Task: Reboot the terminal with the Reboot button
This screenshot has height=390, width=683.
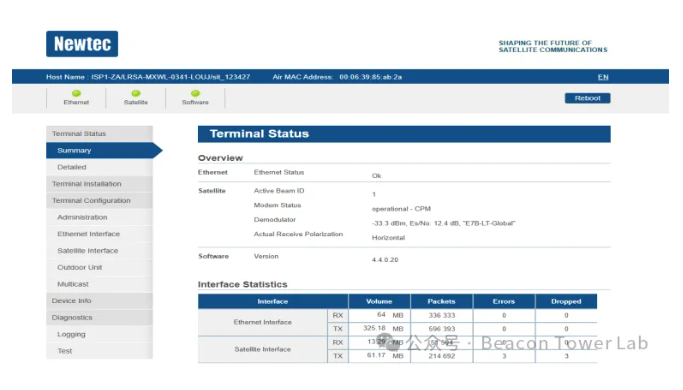Action: pos(587,98)
